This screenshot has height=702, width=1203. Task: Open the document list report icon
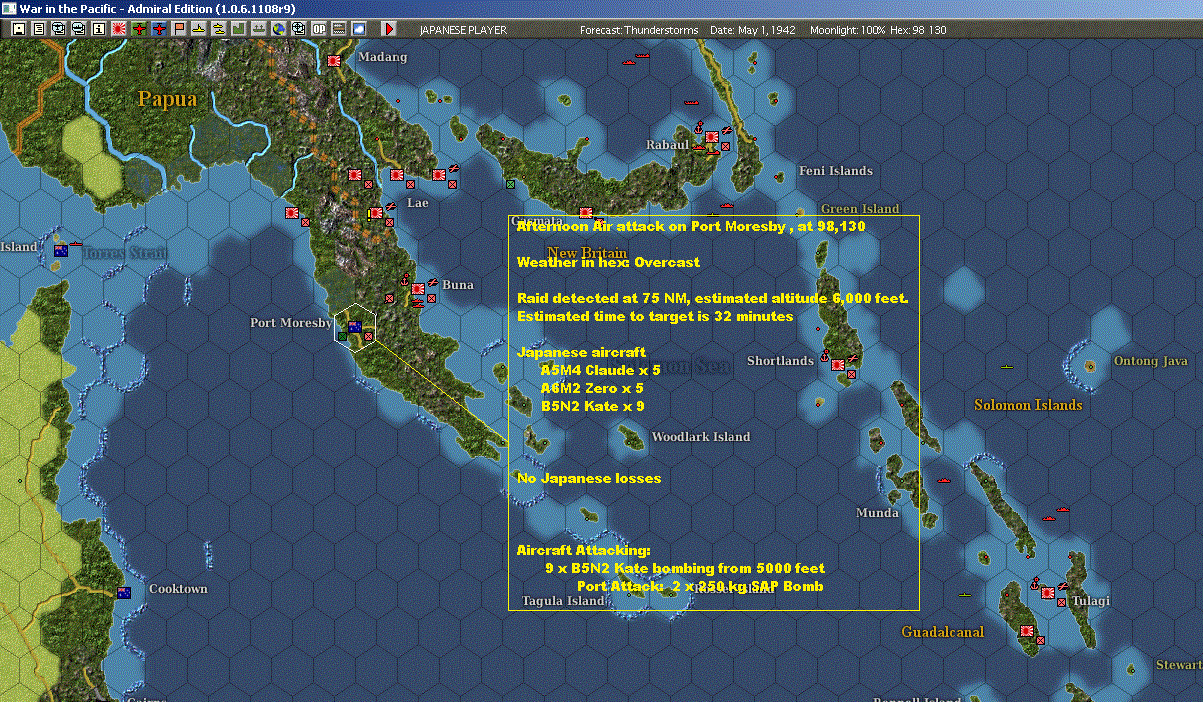tap(39, 29)
